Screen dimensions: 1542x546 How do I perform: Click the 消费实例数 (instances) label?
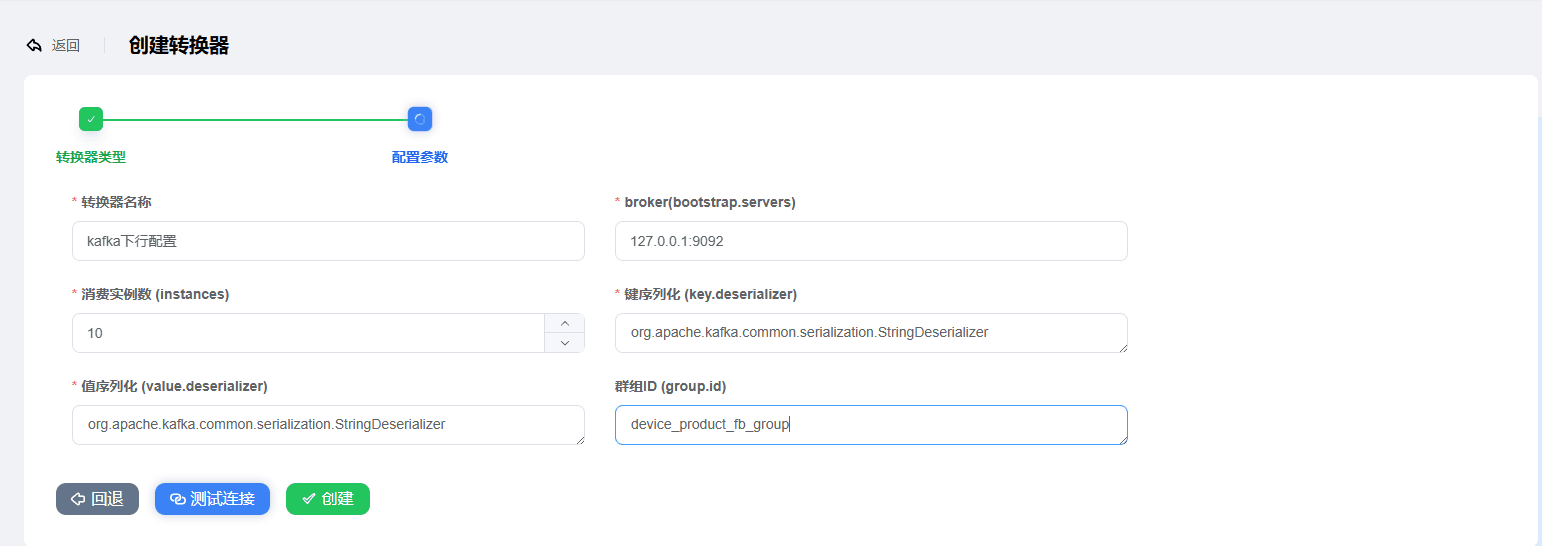pyautogui.click(x=155, y=294)
